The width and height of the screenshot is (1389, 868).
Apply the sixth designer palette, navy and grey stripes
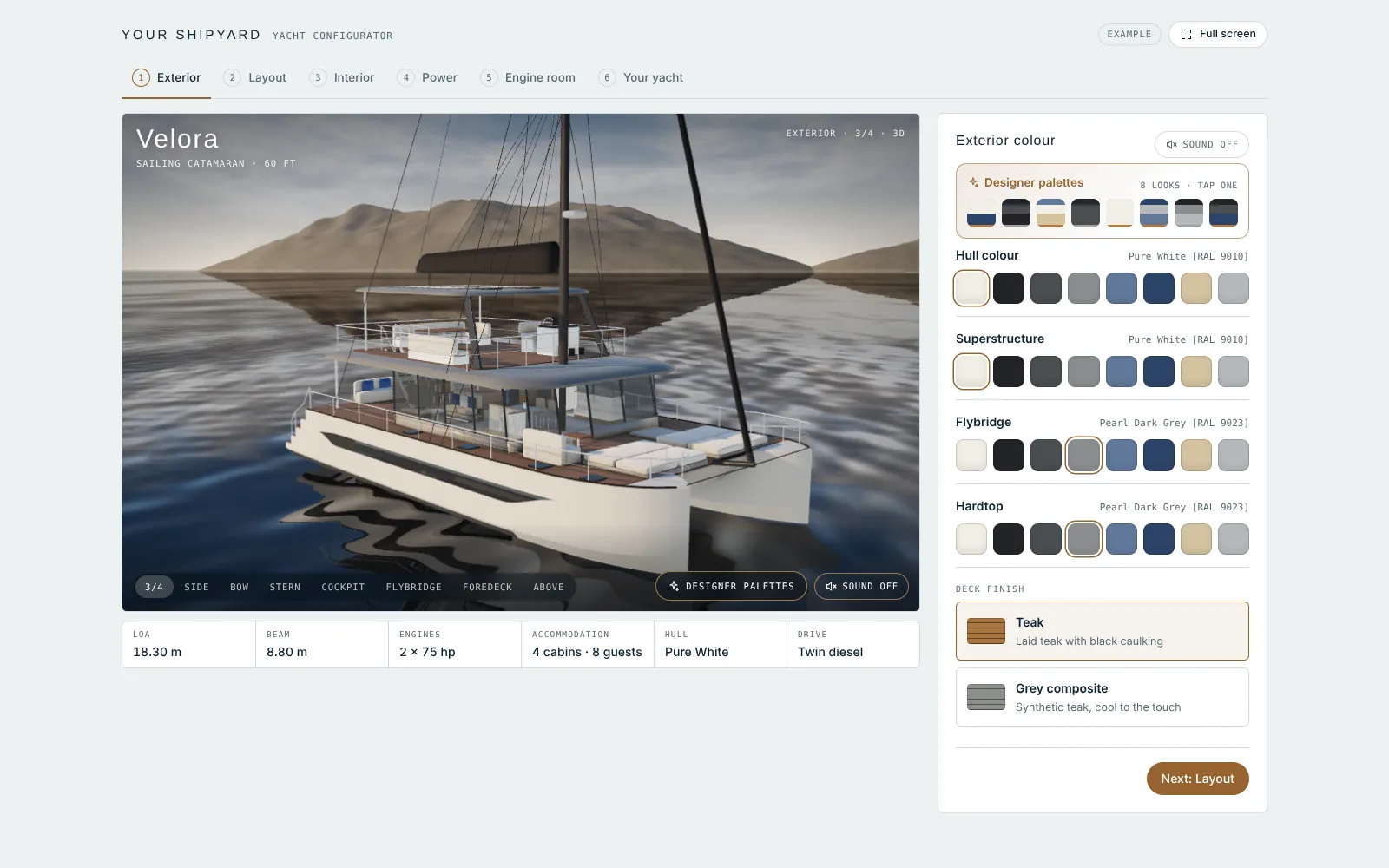pos(1155,213)
